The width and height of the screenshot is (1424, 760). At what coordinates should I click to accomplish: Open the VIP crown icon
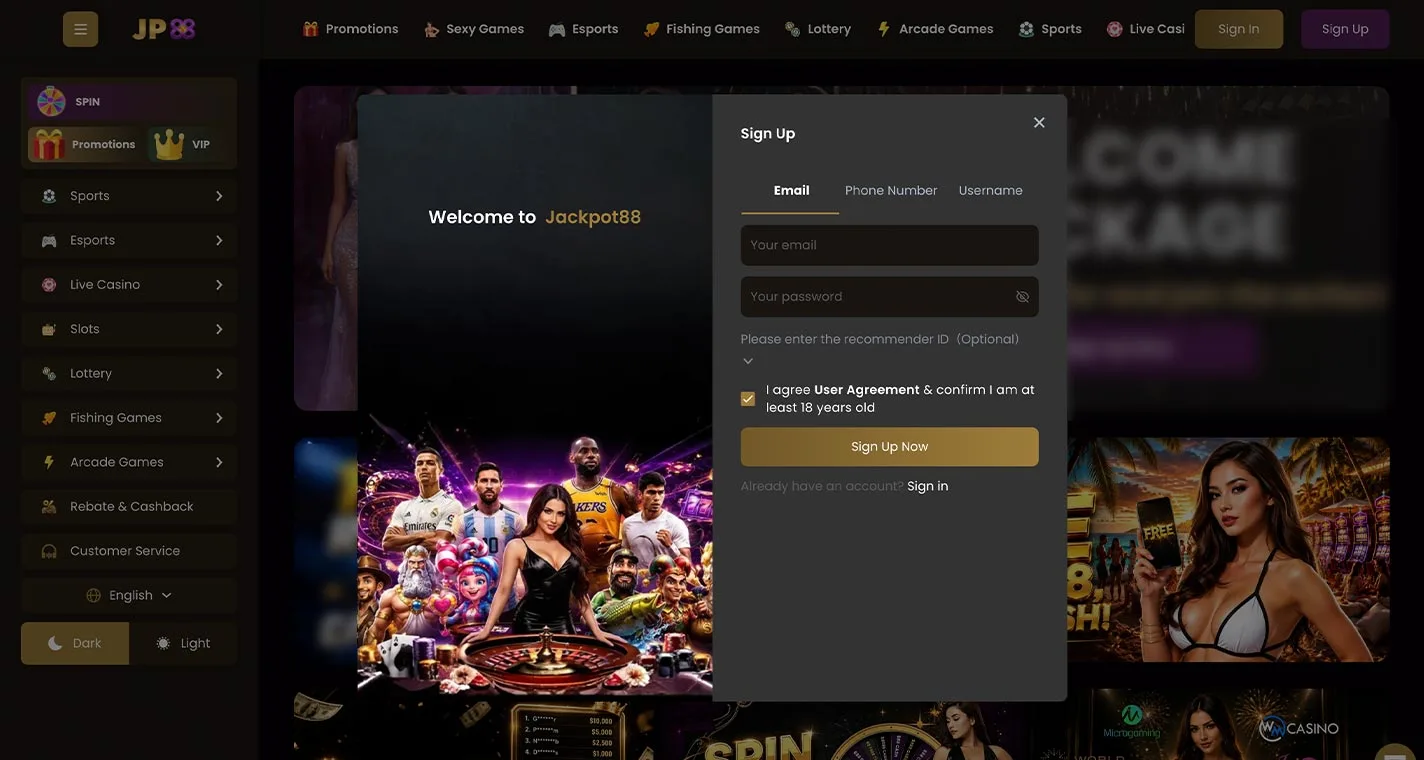point(169,144)
